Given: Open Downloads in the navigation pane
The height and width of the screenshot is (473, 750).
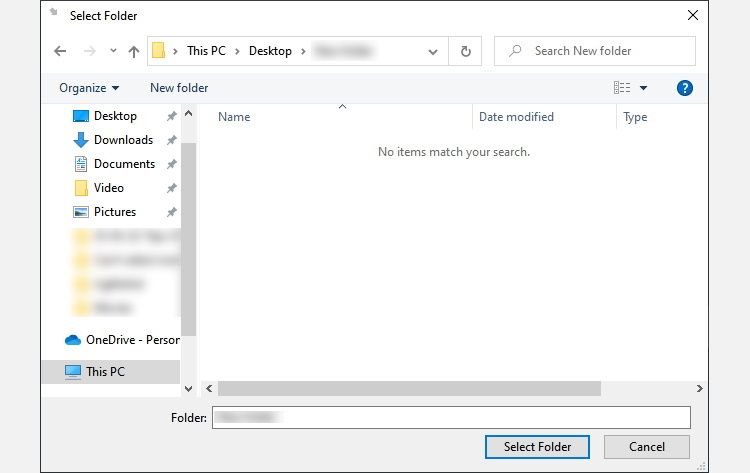Looking at the screenshot, I should (x=123, y=140).
